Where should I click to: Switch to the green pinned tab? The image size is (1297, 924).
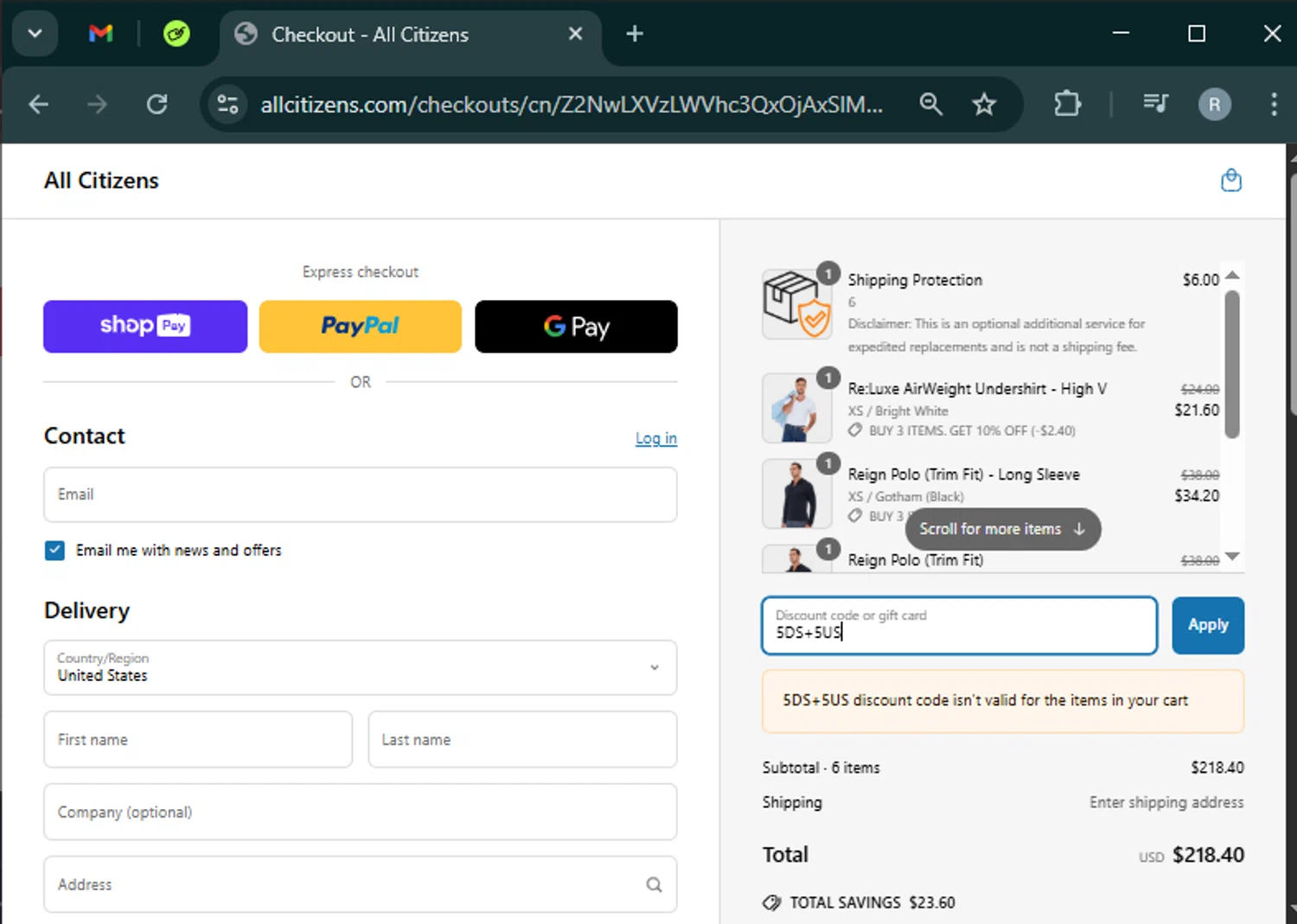(x=176, y=34)
